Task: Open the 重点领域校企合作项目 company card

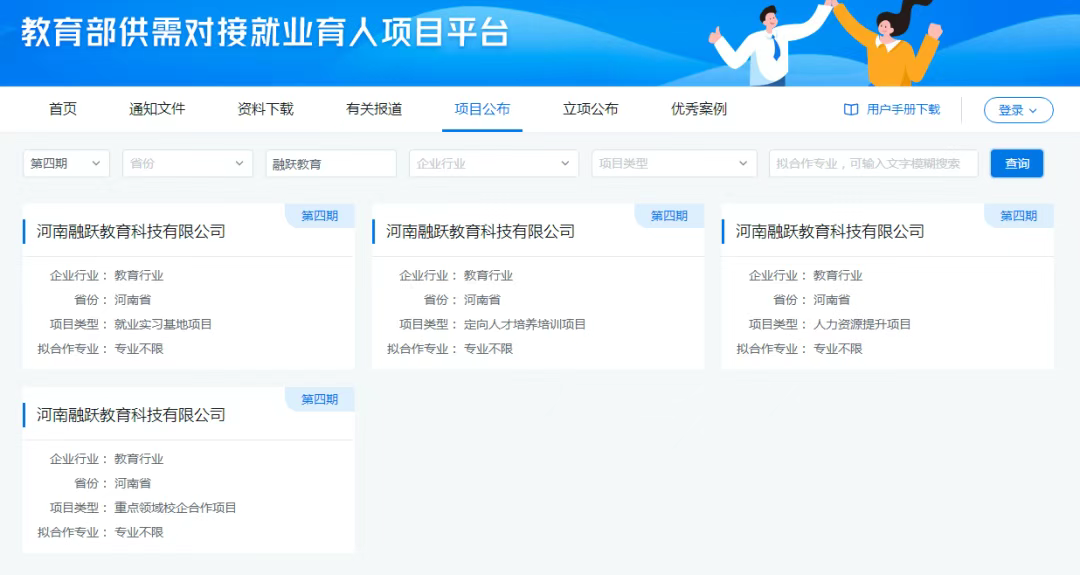Action: 188,470
